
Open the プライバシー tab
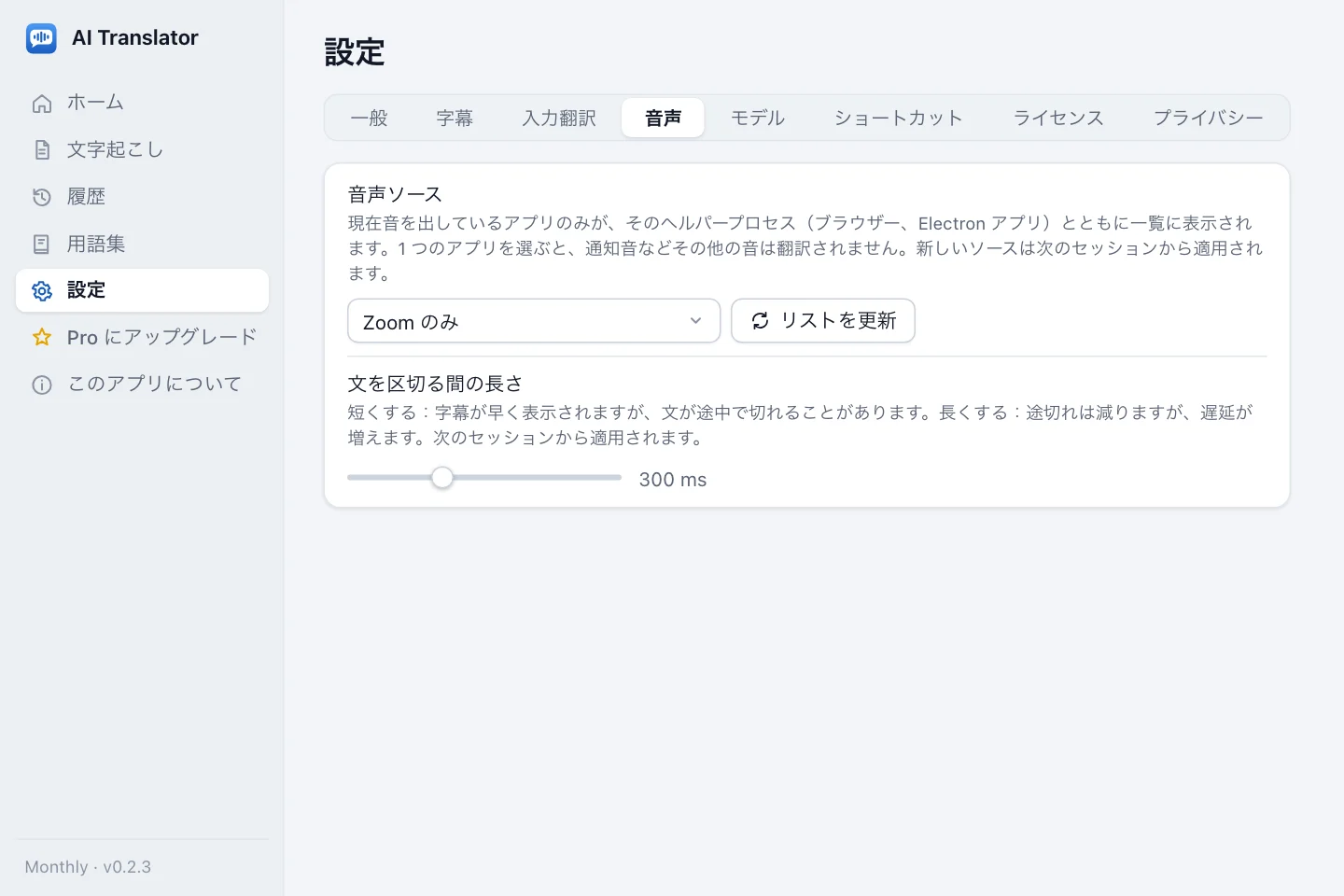pyautogui.click(x=1208, y=119)
